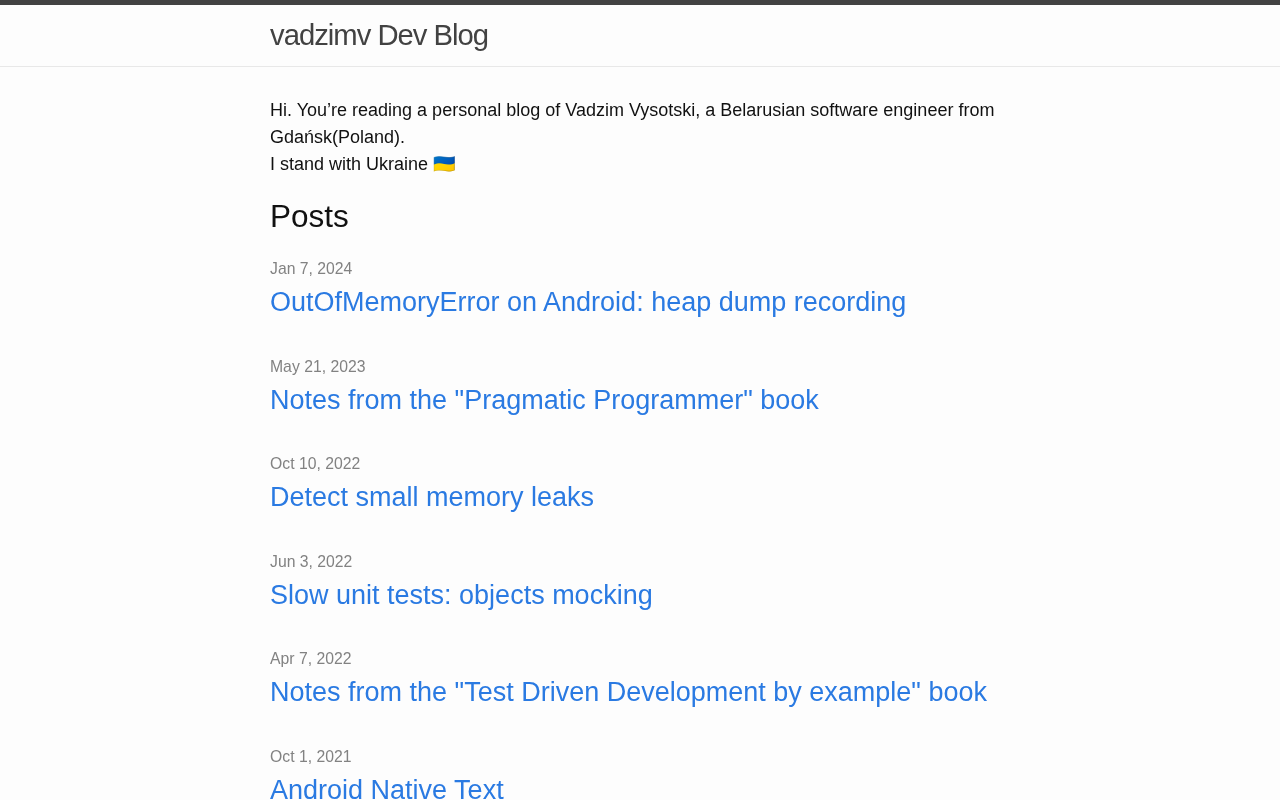The image size is (1280, 800).
Task: Read the Detect small memory leaks post
Action: (432, 497)
